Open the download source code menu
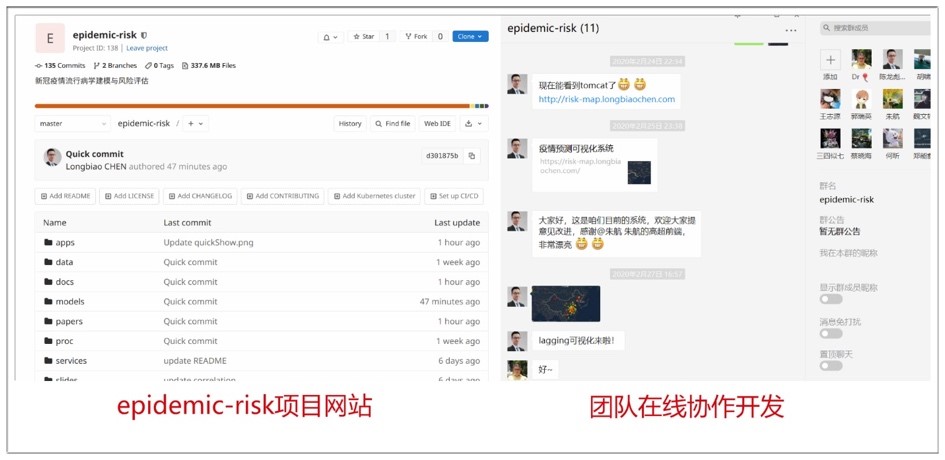Screen dimensions: 945x460 (474, 124)
